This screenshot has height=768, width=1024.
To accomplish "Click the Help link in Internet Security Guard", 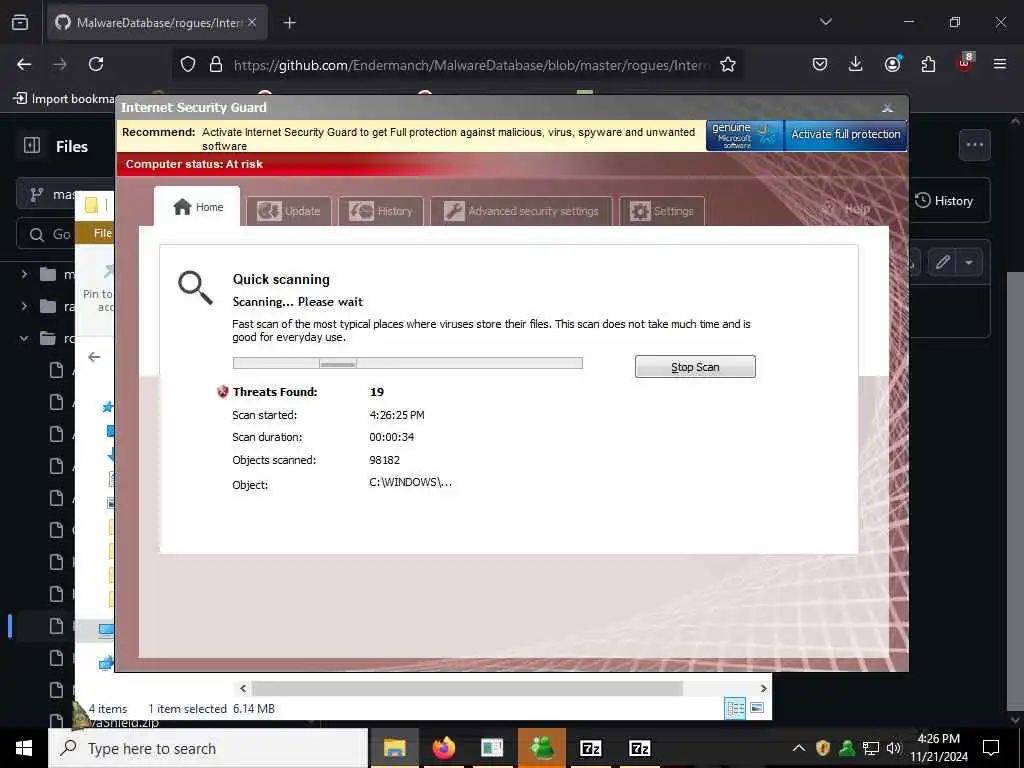I will [857, 209].
